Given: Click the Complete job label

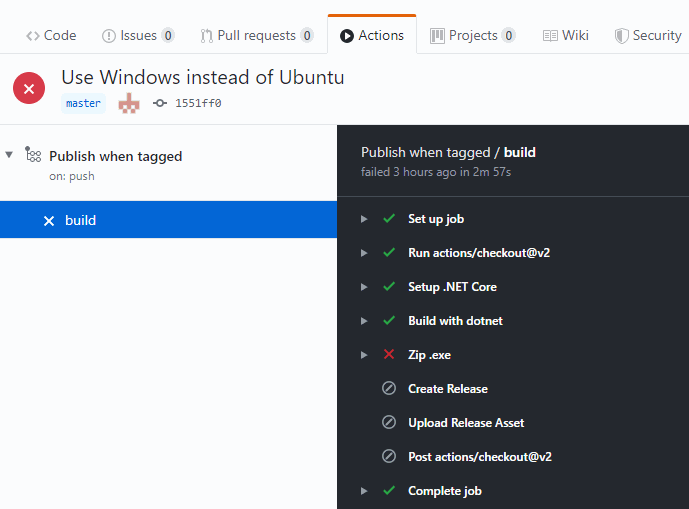Looking at the screenshot, I should point(445,491).
